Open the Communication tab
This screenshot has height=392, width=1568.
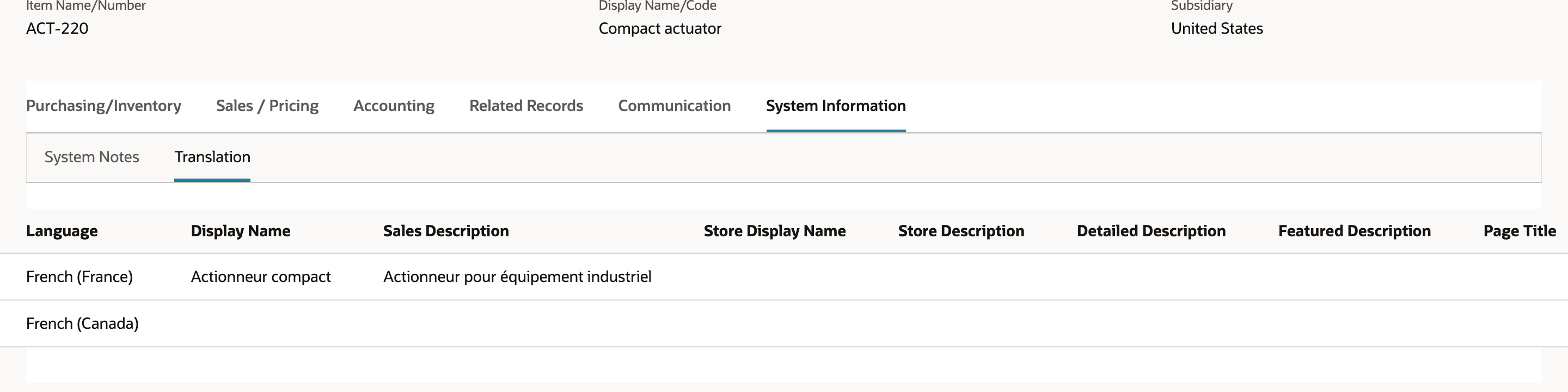coord(675,106)
